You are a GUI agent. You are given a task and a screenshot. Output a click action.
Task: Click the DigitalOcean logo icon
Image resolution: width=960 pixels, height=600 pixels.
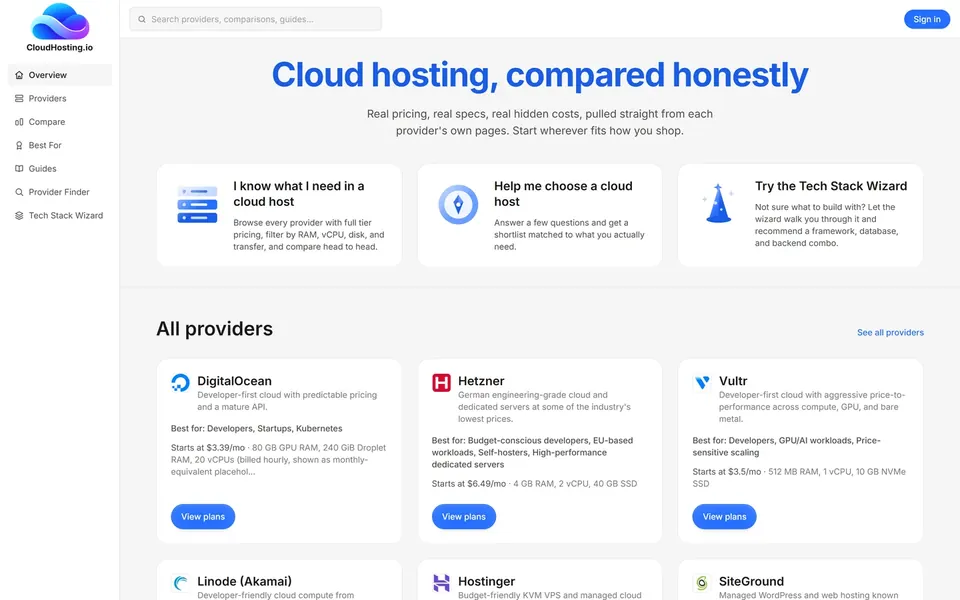click(x=181, y=383)
